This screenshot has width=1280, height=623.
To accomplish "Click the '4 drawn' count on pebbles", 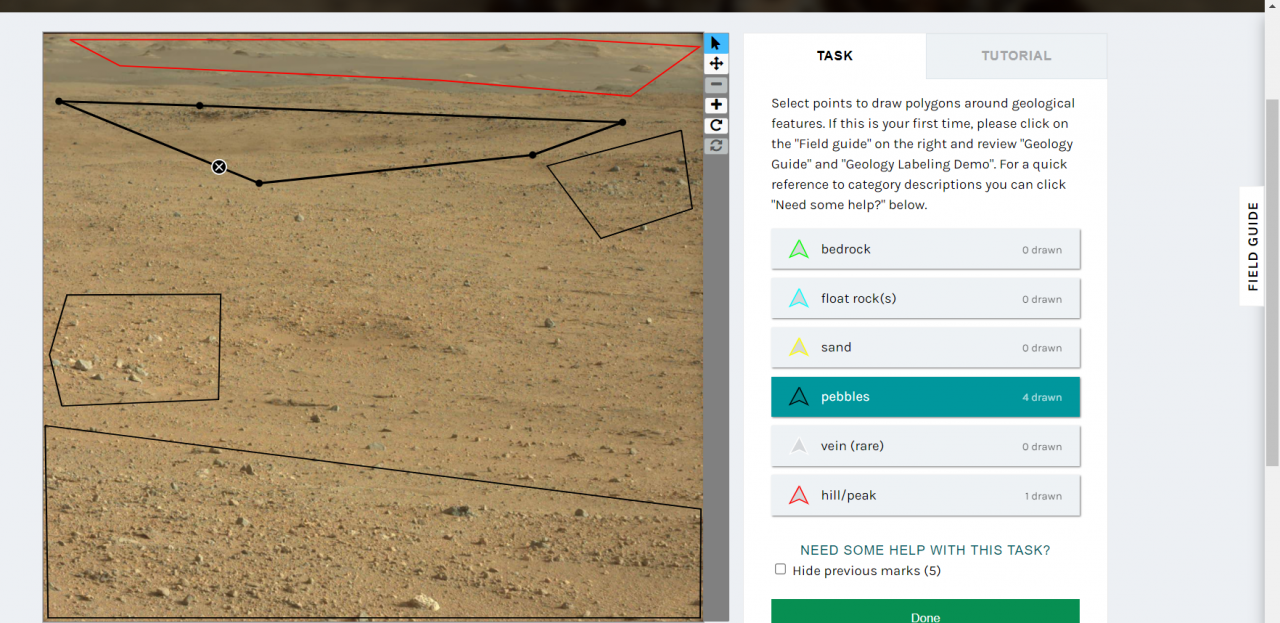I will pos(1042,398).
